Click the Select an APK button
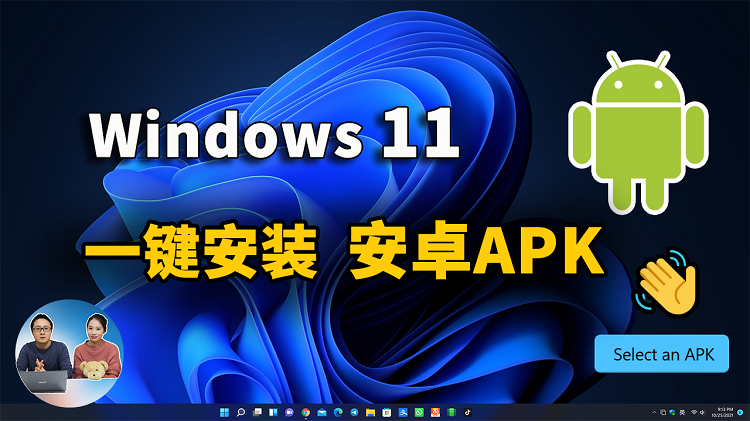This screenshot has height=421, width=750. (662, 354)
